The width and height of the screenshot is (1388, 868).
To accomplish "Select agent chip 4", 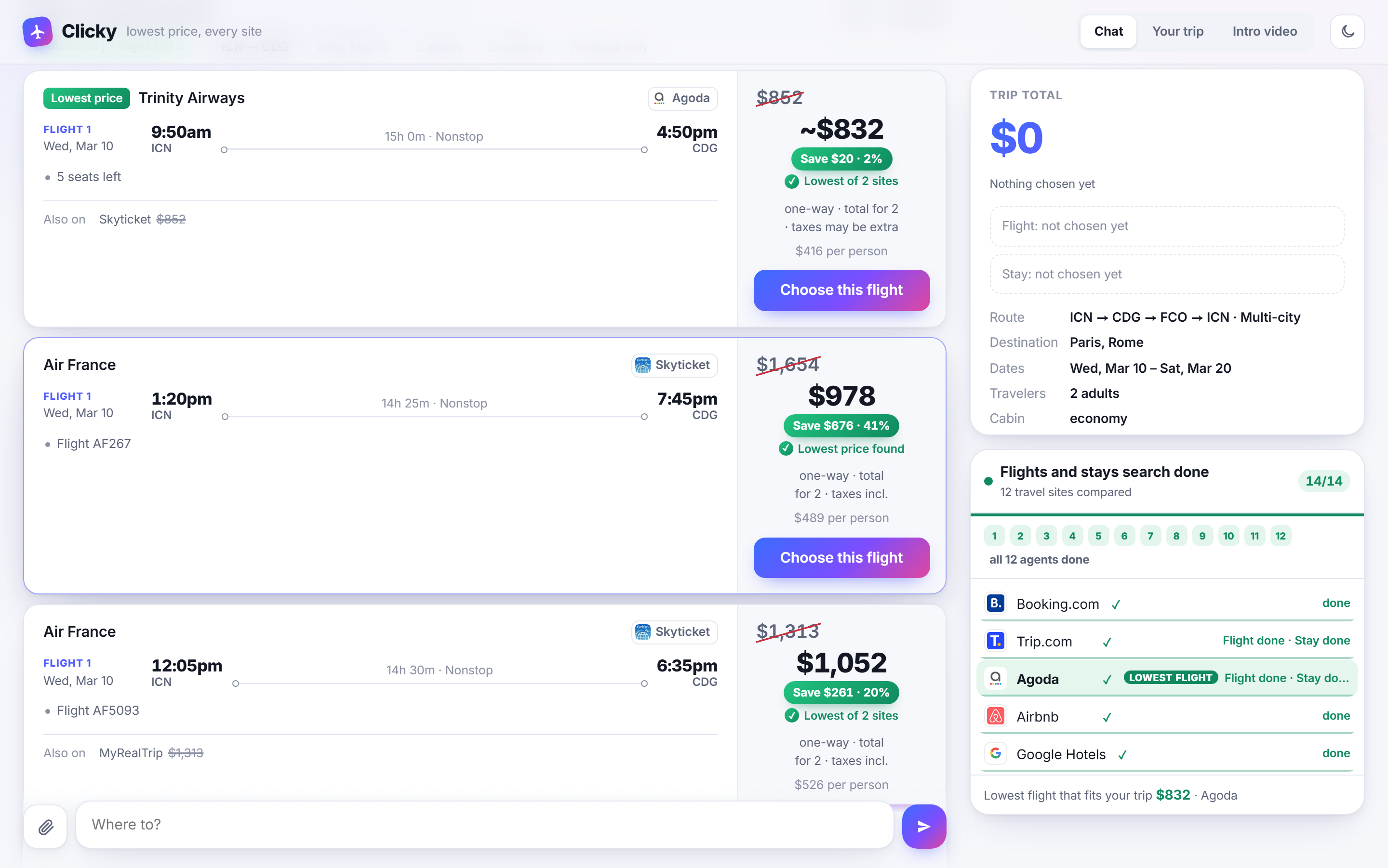I will (x=1072, y=536).
